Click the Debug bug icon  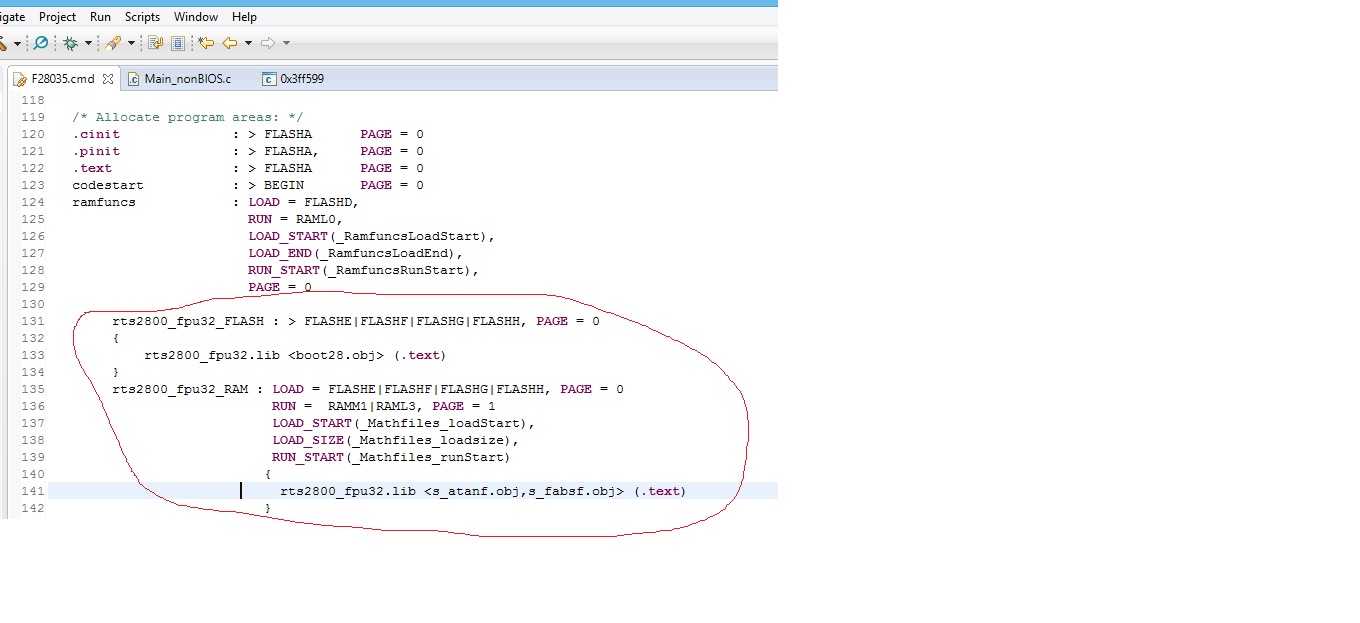(70, 43)
